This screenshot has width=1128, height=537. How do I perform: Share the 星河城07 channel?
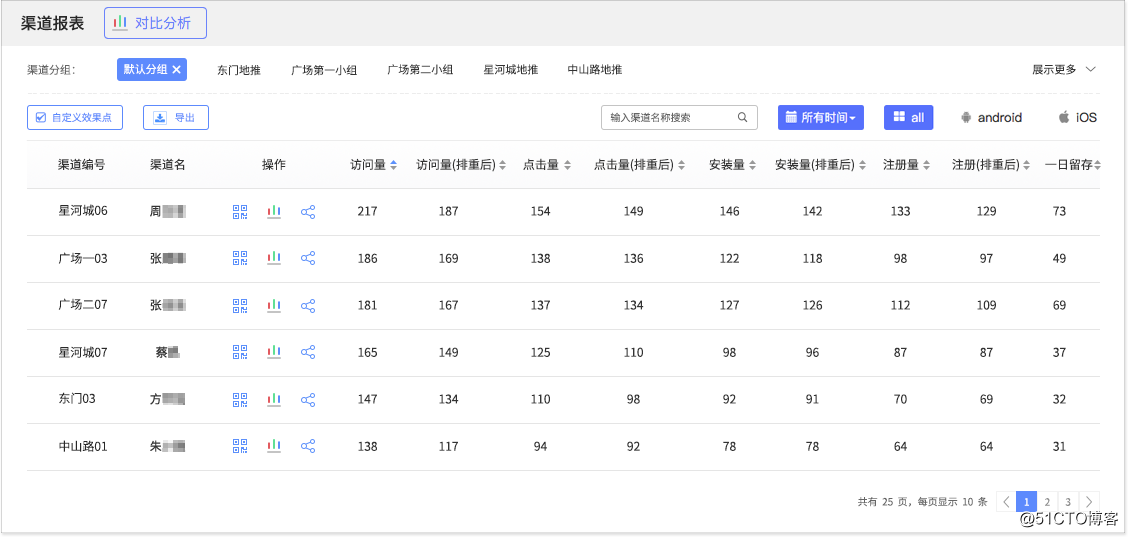308,353
